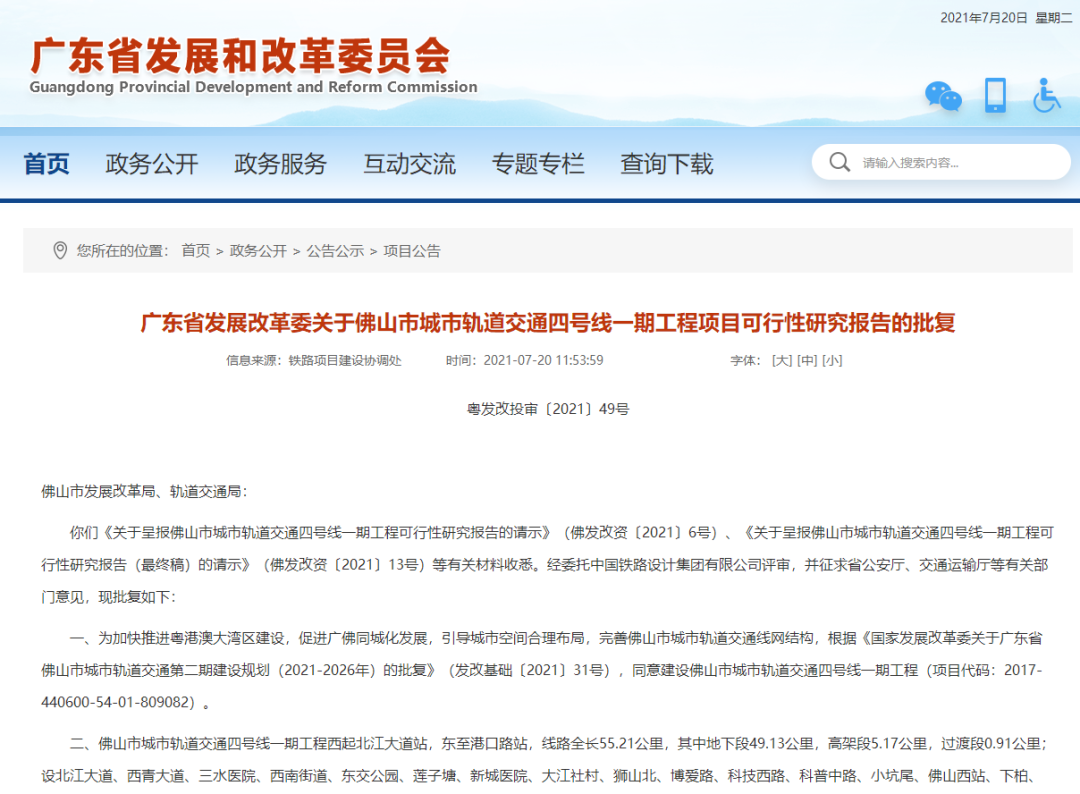This screenshot has height=794, width=1080.
Task: Set font size to large [大]
Action: tap(781, 360)
